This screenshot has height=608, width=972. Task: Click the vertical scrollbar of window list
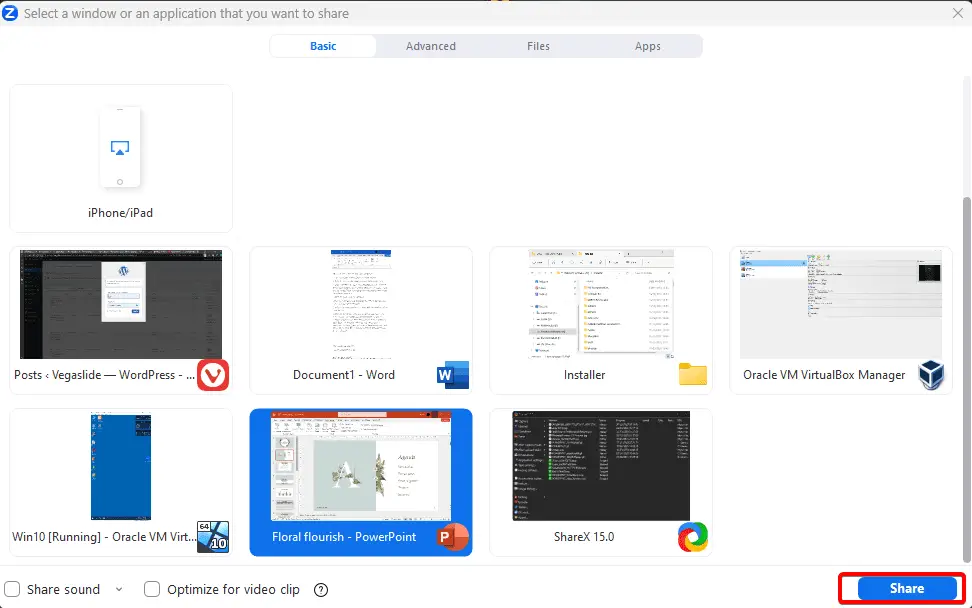coord(966,378)
